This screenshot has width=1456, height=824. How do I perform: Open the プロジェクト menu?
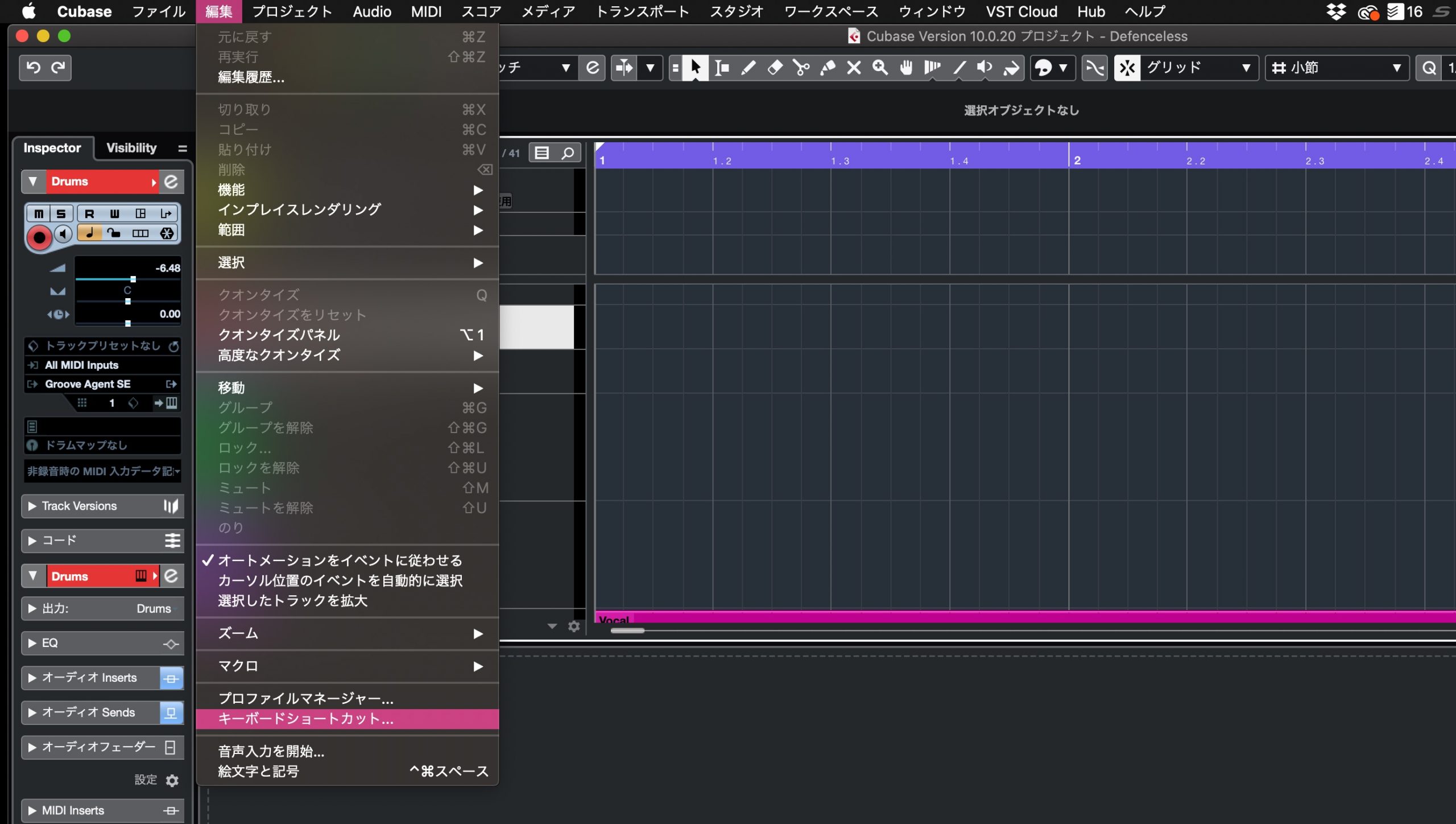292,11
